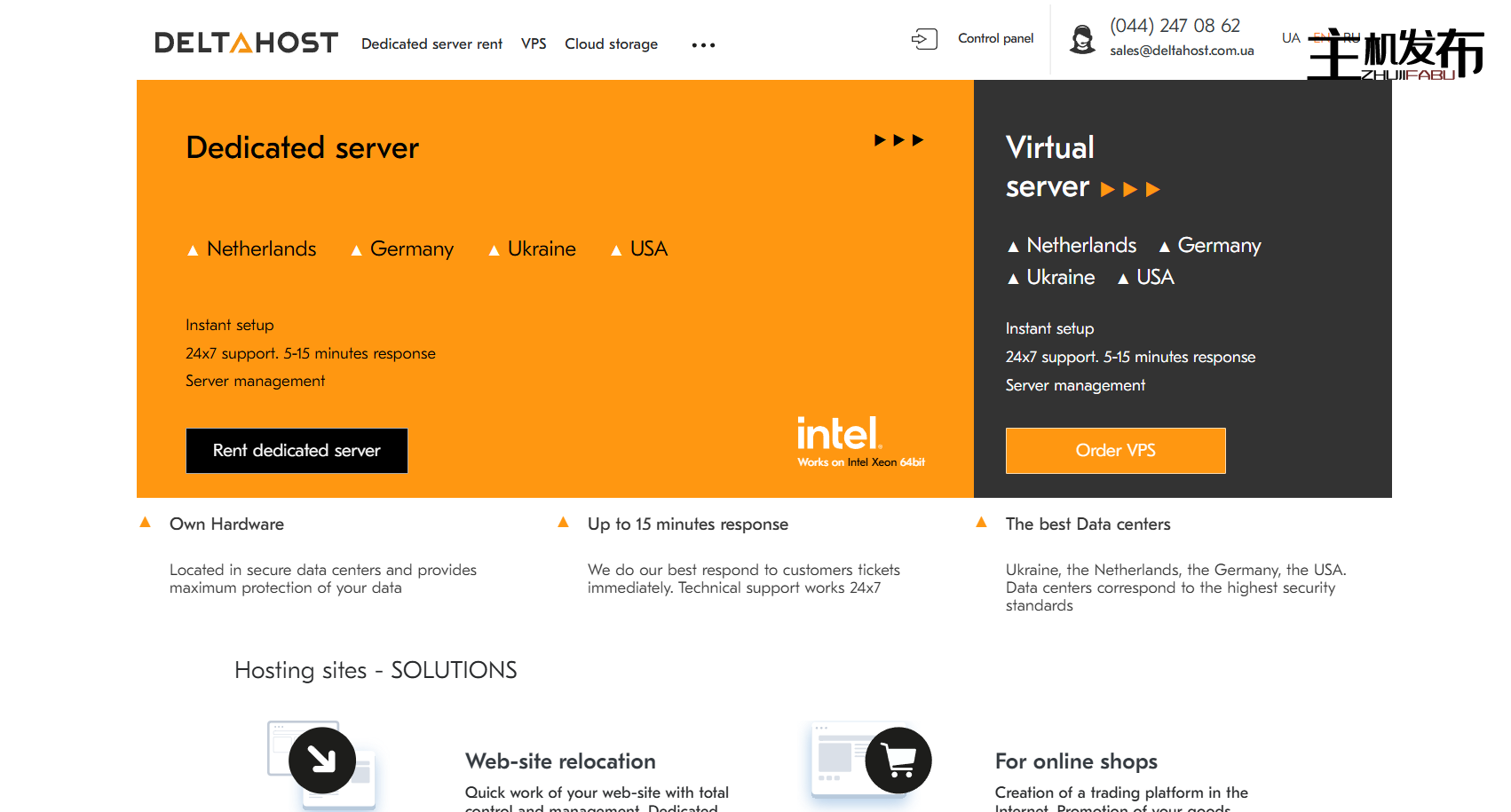Open For online shops solution
The width and height of the screenshot is (1511, 812).
(x=1076, y=761)
